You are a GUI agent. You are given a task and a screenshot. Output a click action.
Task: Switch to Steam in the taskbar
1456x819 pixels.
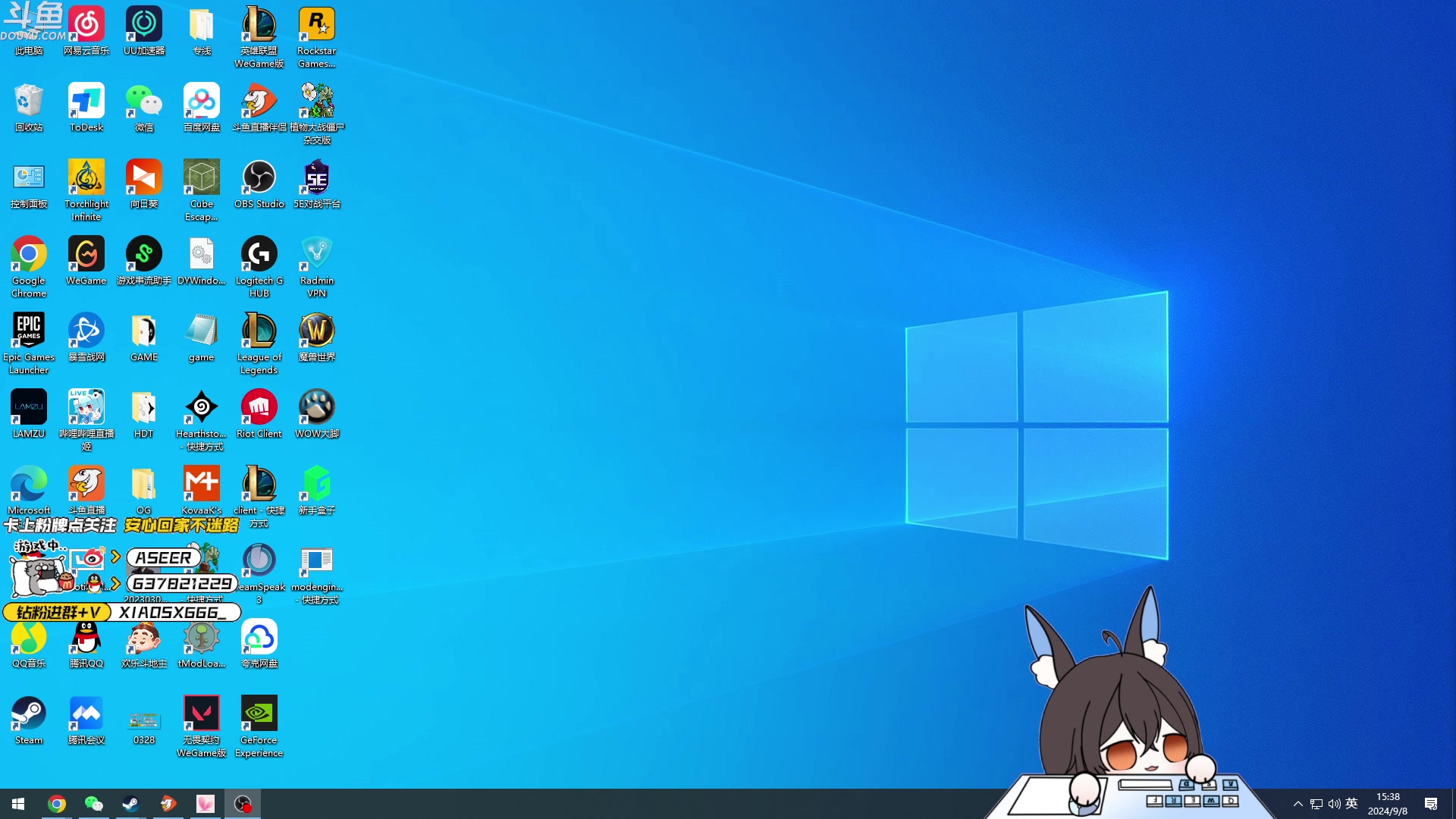pos(131,804)
